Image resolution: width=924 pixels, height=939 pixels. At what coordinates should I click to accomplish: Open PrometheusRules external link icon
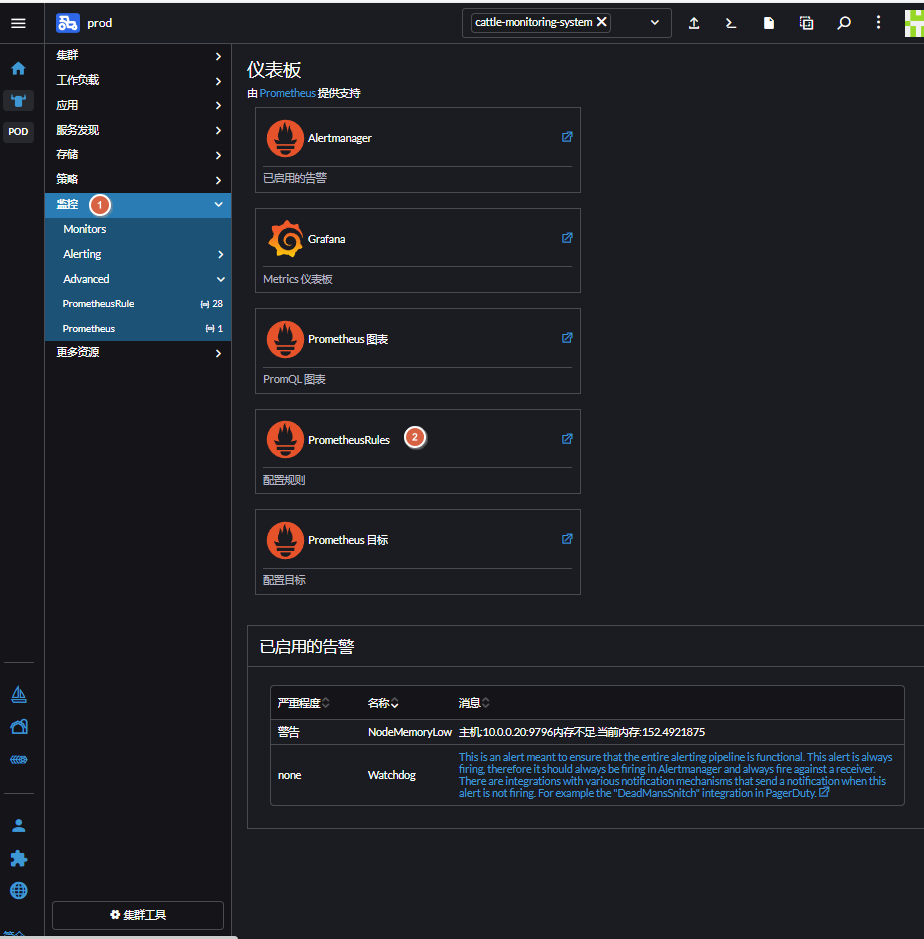coord(567,439)
